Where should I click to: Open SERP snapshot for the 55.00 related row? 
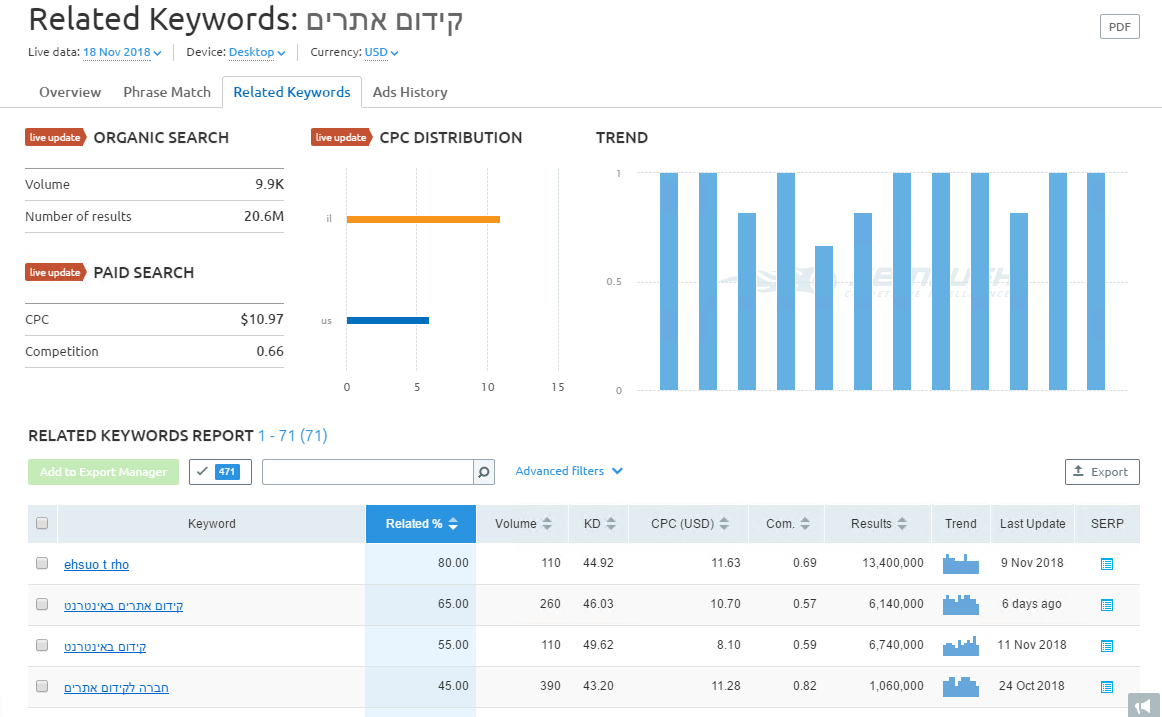pos(1107,646)
